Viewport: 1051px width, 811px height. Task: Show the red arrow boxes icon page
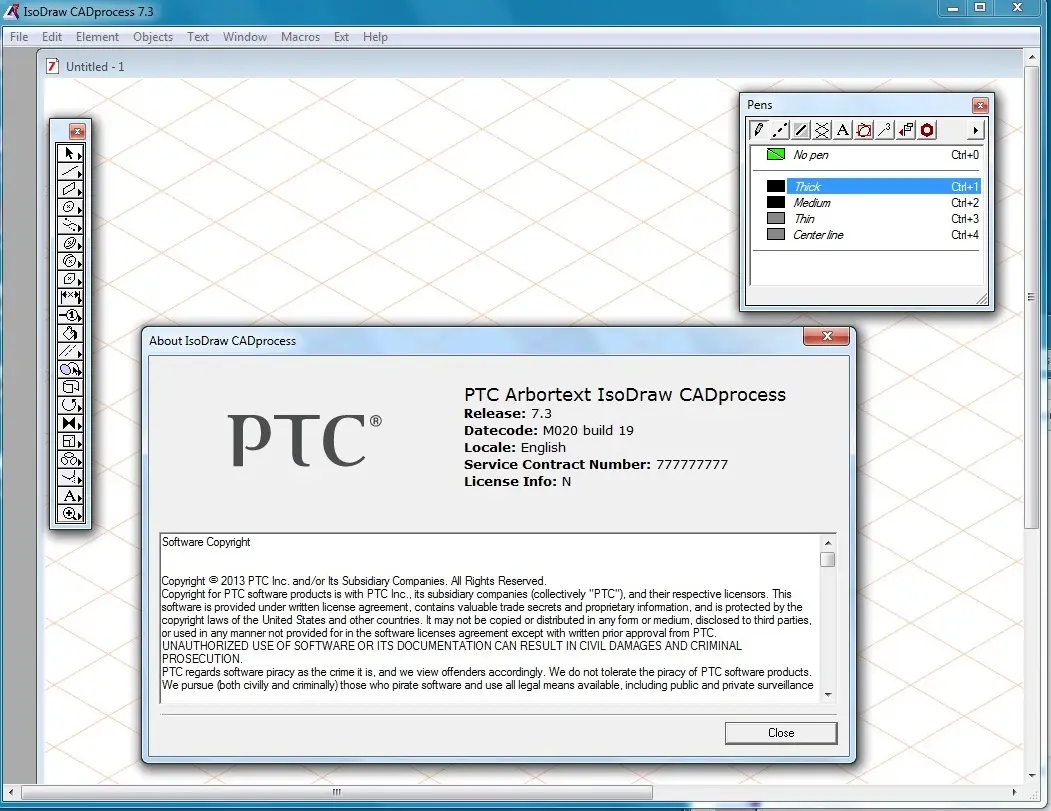point(906,130)
